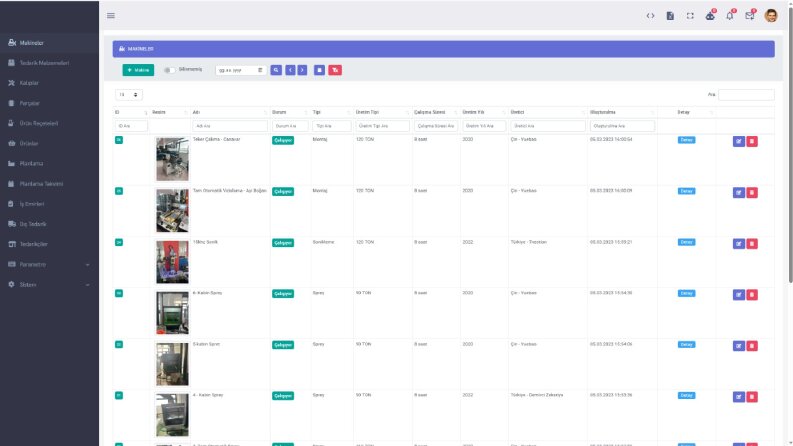Click the date input field

(x=241, y=70)
